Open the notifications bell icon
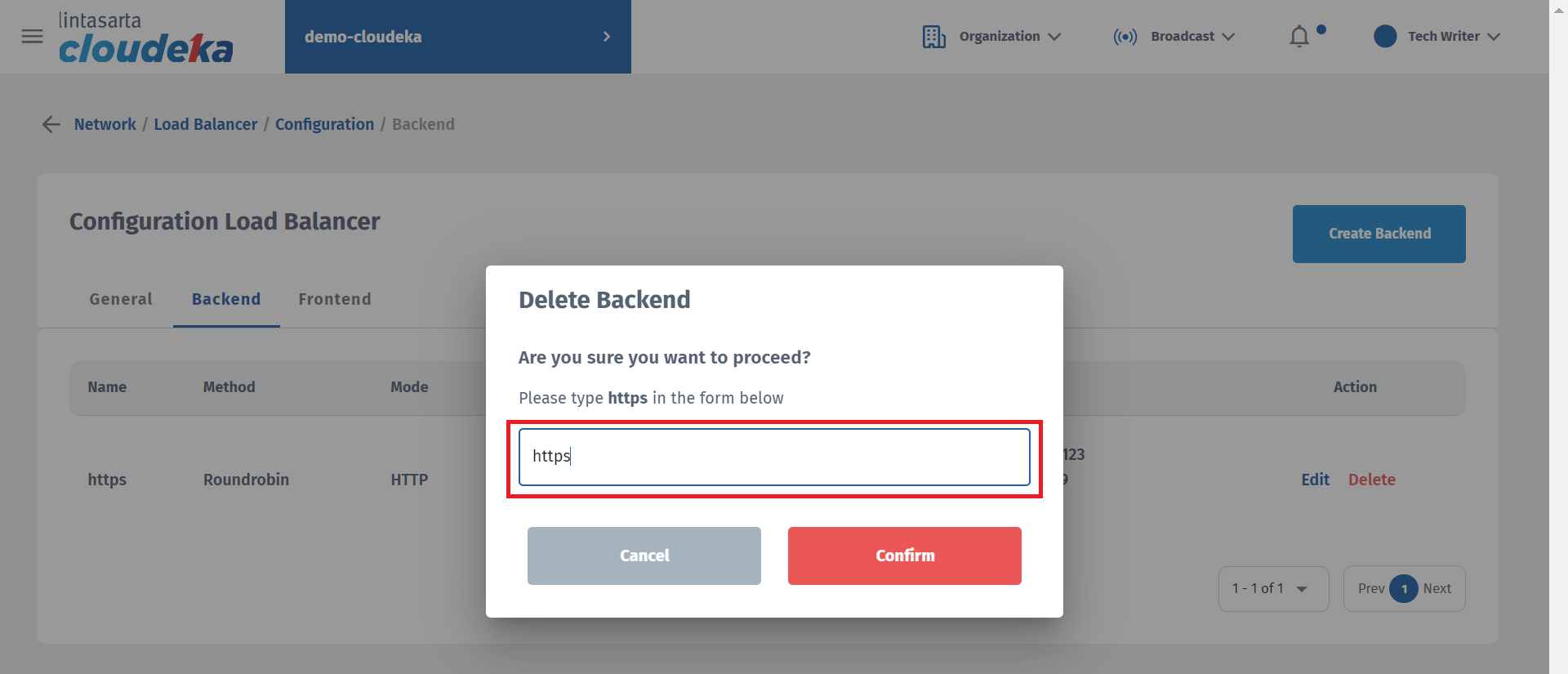The image size is (1568, 674). (x=1299, y=37)
